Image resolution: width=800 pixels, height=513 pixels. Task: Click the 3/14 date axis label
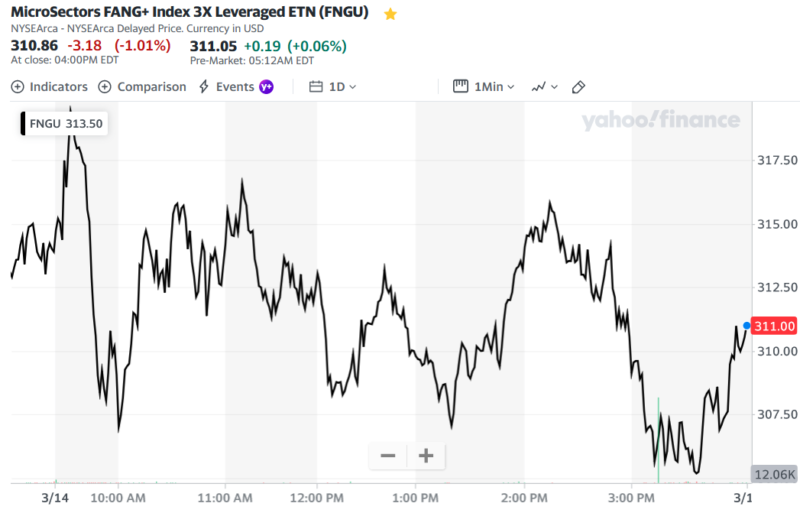(x=55, y=497)
